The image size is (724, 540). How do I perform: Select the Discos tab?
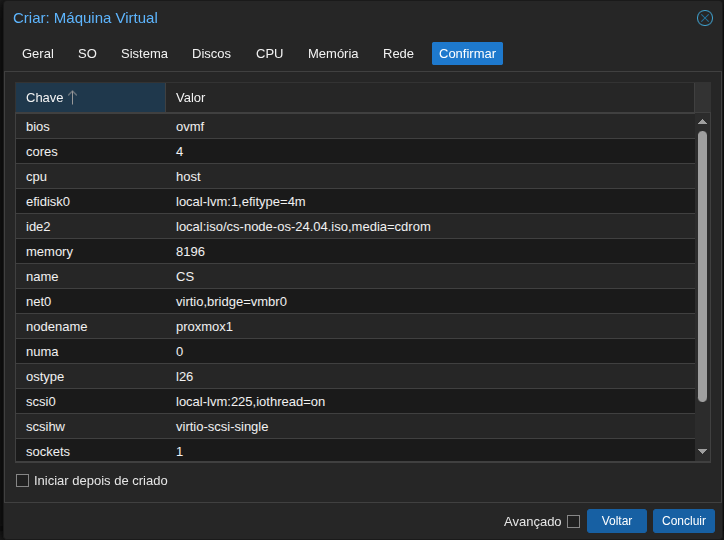[x=211, y=54]
